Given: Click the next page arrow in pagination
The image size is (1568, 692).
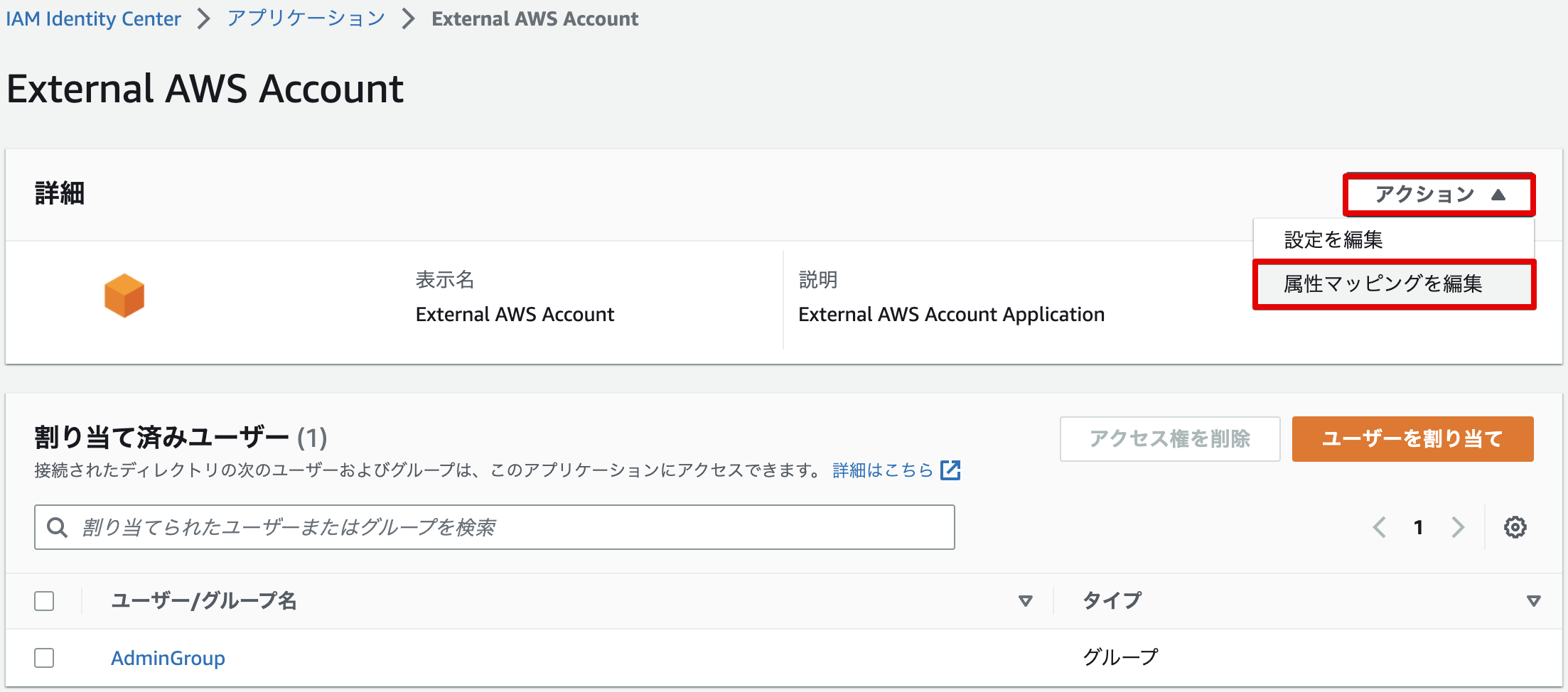Looking at the screenshot, I should 1458,527.
